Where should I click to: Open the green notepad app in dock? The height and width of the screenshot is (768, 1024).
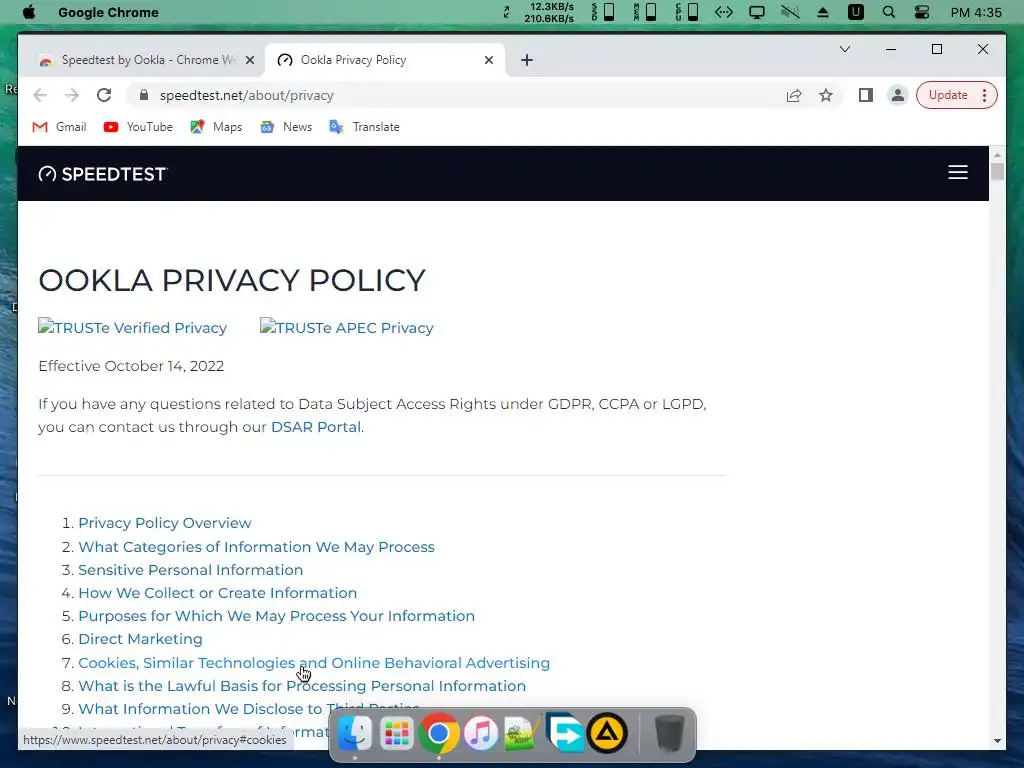coord(522,733)
